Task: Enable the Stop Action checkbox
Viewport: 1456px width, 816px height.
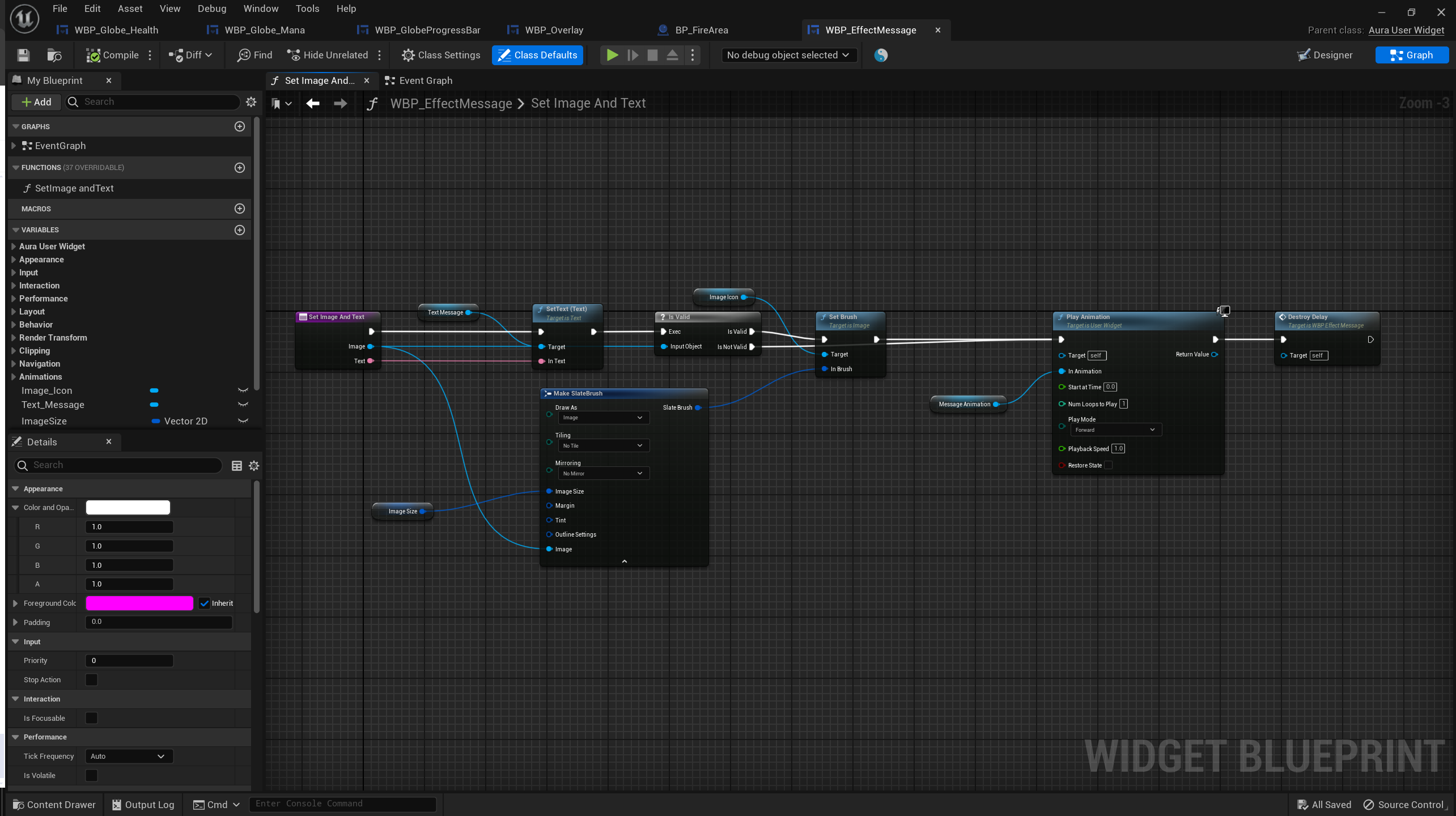Action: pyautogui.click(x=91, y=679)
